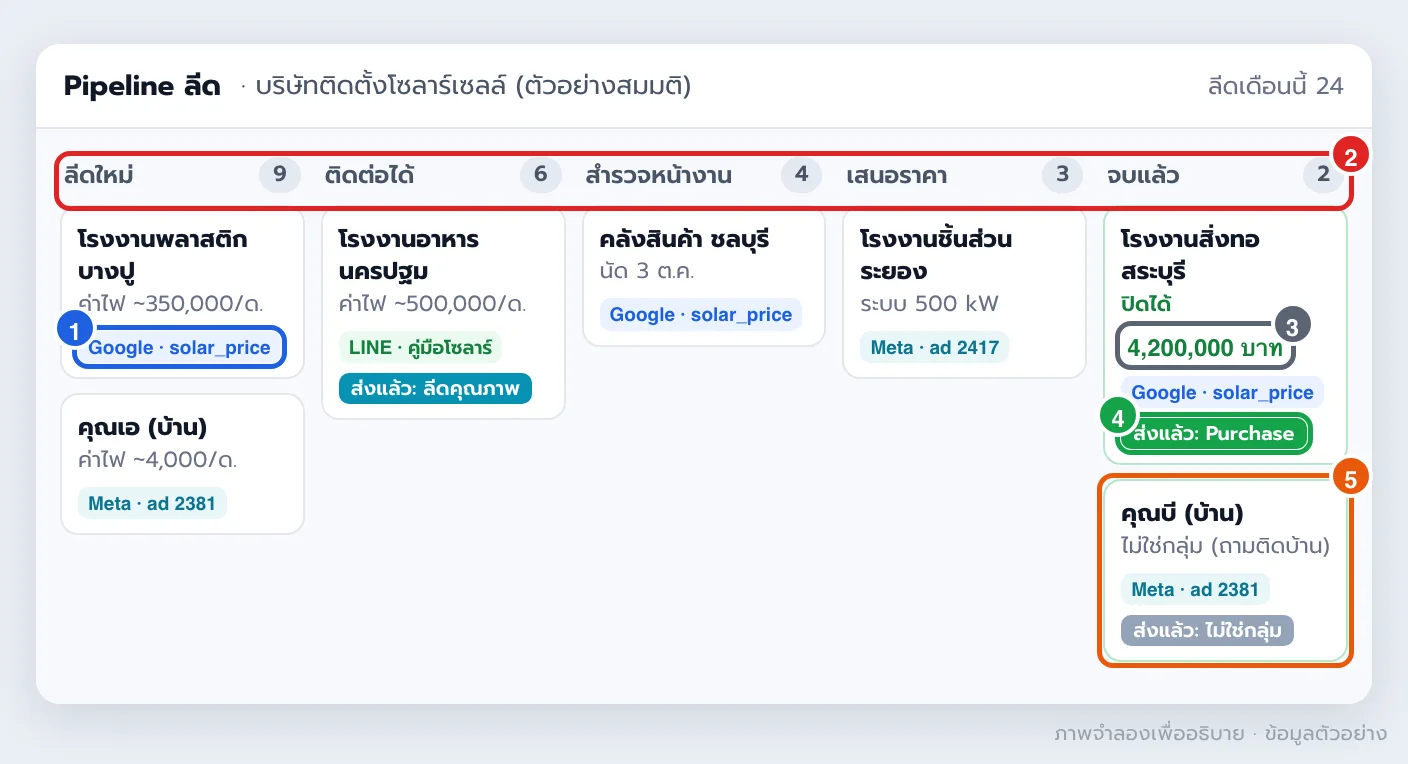This screenshot has width=1408, height=764.
Task: Click the "ระบบ 500 kW" system size text
Action: 929,303
